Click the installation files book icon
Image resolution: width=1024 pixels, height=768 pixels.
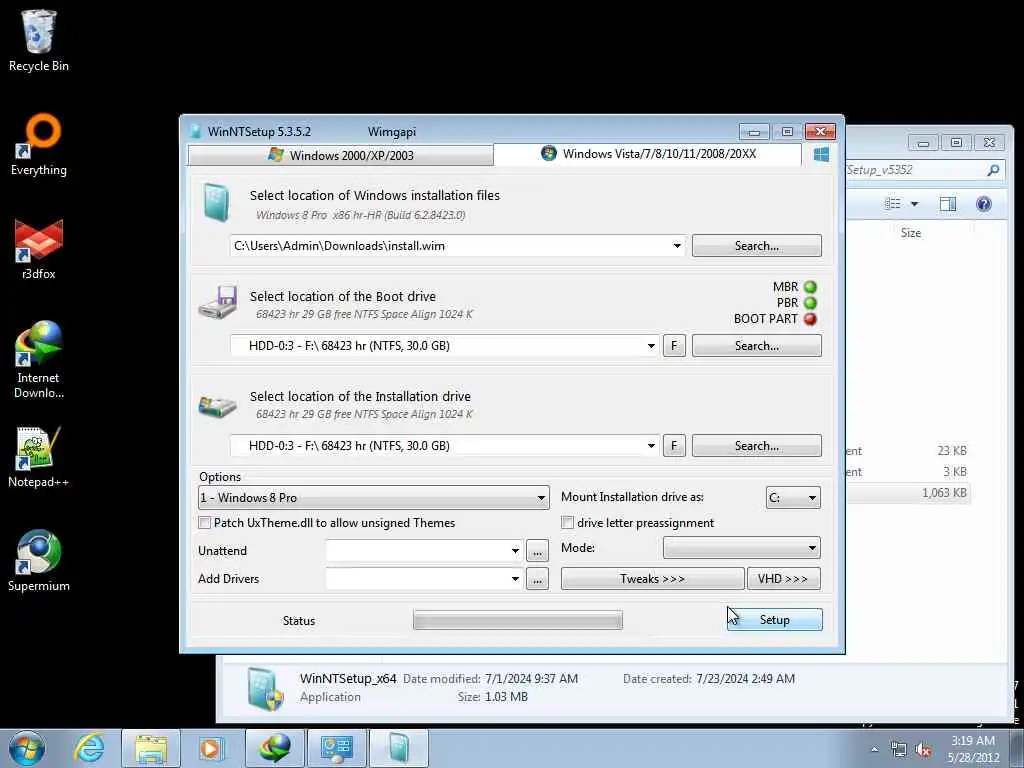(x=216, y=202)
